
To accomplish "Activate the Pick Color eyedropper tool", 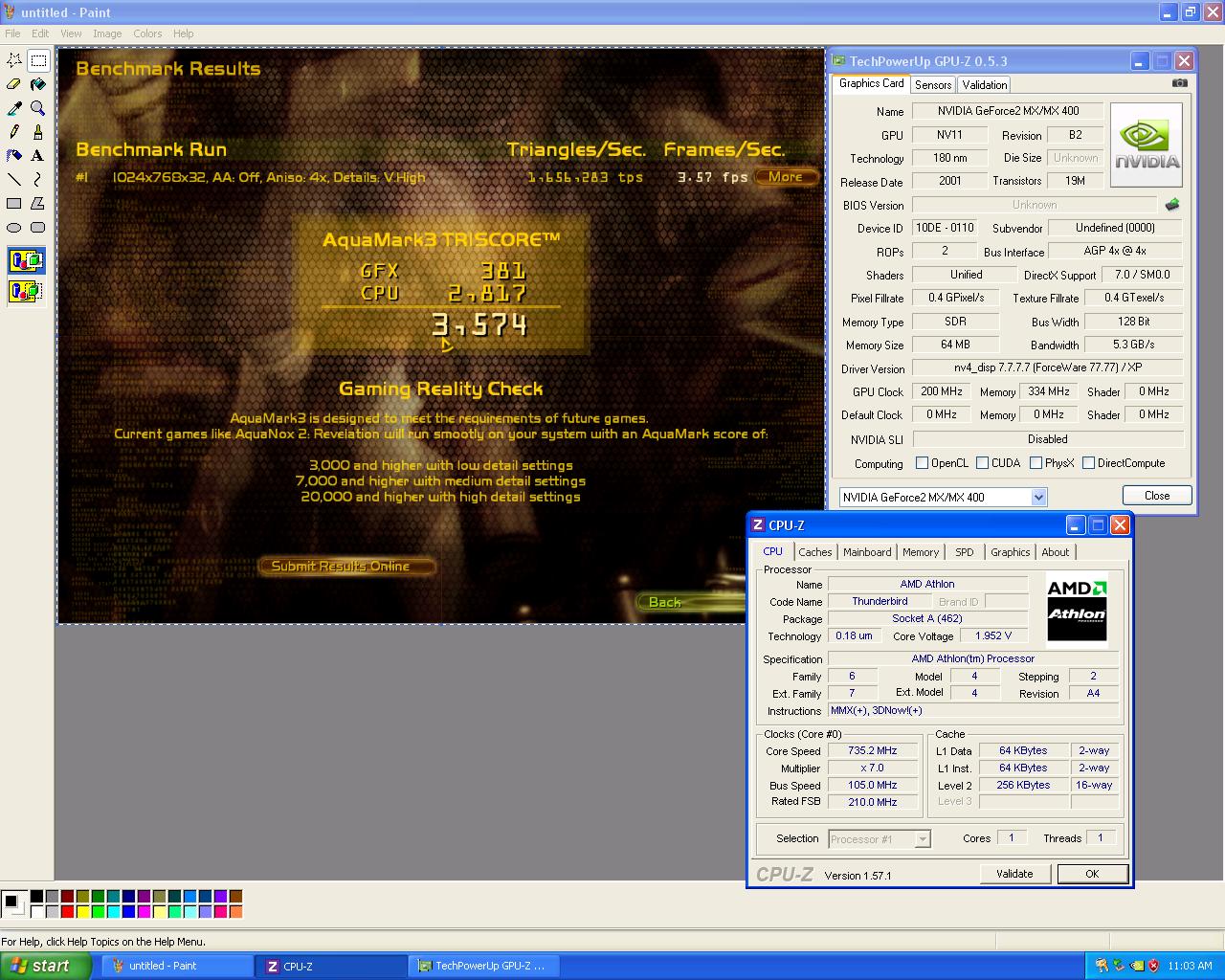I will [14, 108].
